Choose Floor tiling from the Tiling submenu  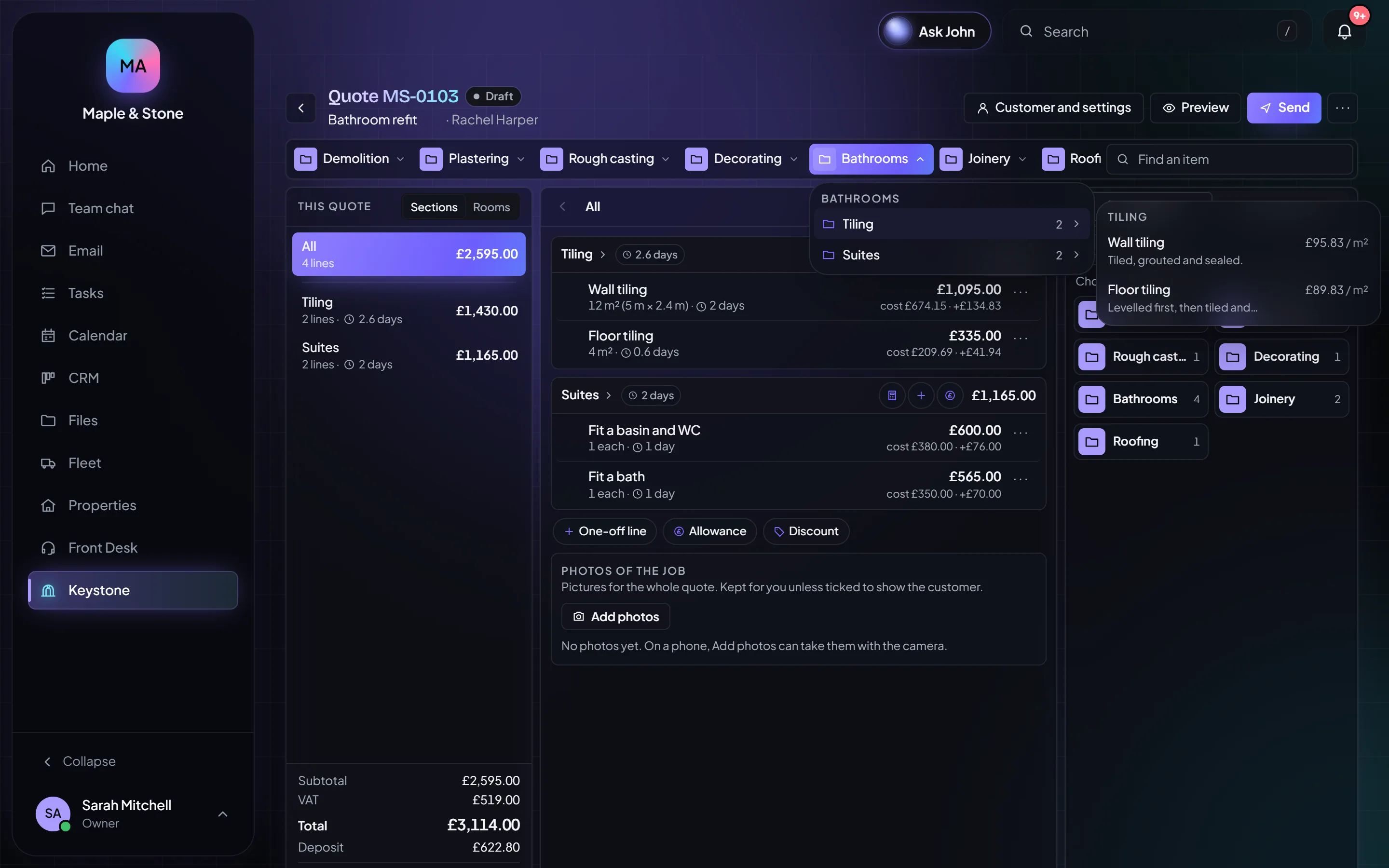click(x=1238, y=298)
